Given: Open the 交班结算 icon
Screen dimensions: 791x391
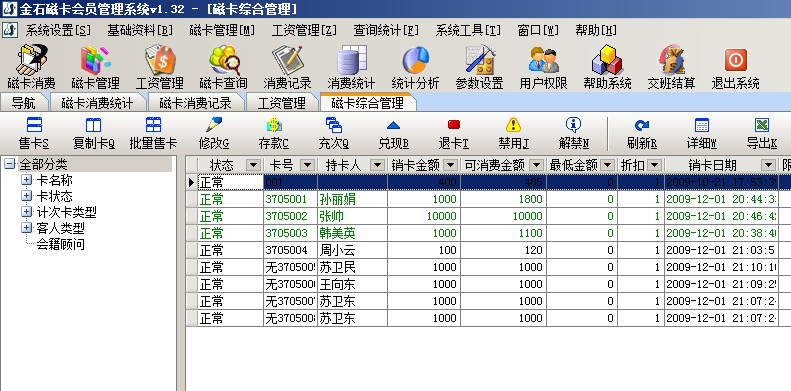Looking at the screenshot, I should coord(671,67).
